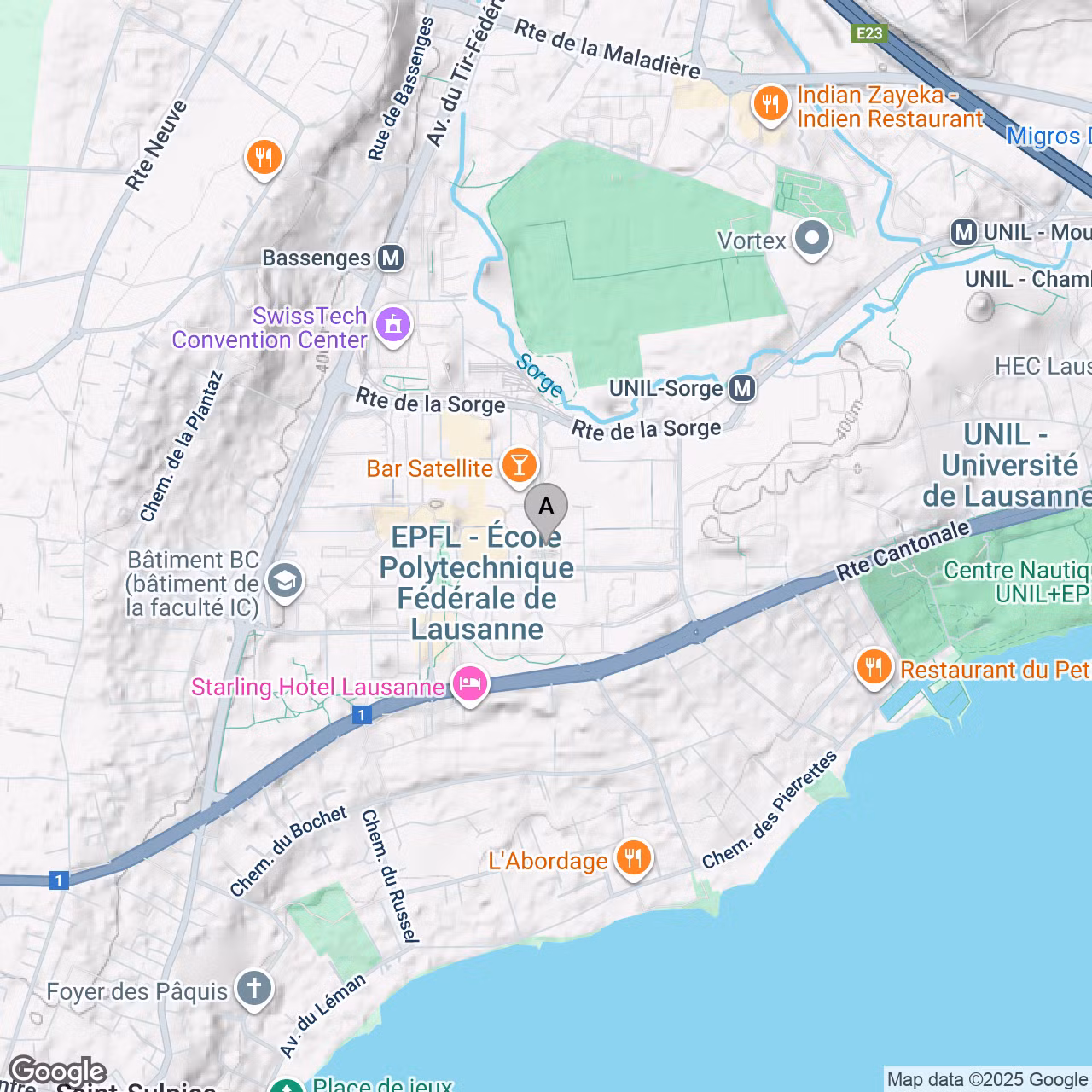1092x1092 pixels.
Task: Select the Bâtiment BC graduation cap icon
Action: (x=284, y=583)
